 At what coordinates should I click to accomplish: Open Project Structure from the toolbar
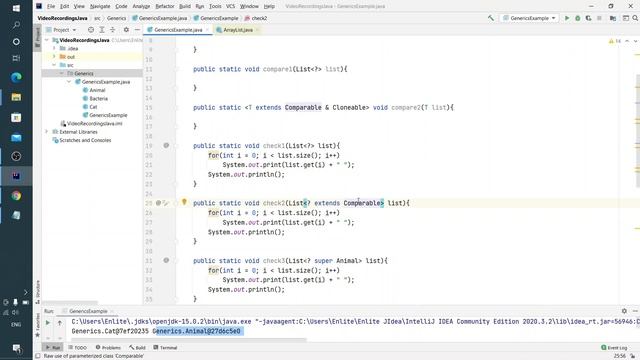pyautogui.click(x=613, y=18)
